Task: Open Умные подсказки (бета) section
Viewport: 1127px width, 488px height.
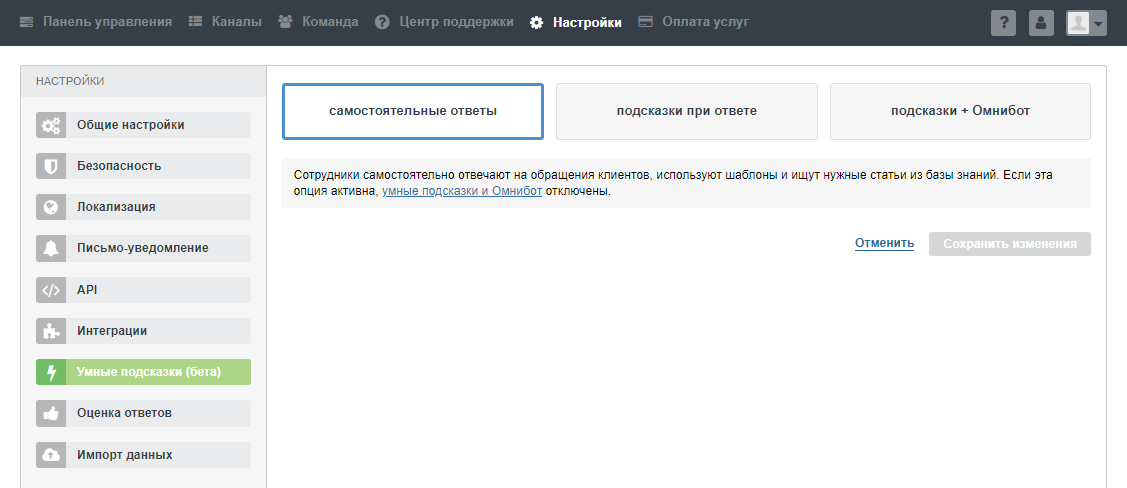Action: click(143, 372)
